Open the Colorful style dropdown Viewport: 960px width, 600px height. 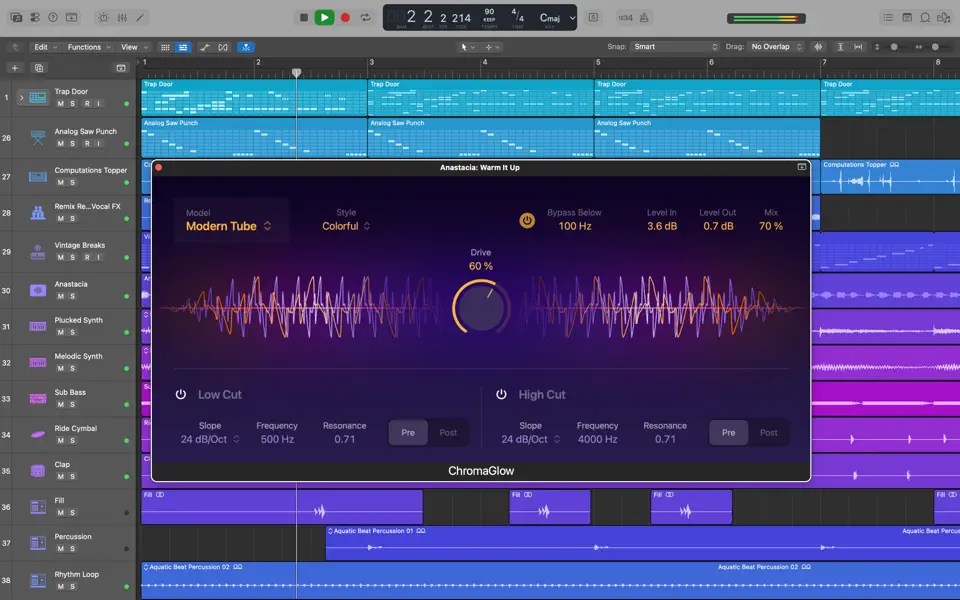(x=345, y=226)
